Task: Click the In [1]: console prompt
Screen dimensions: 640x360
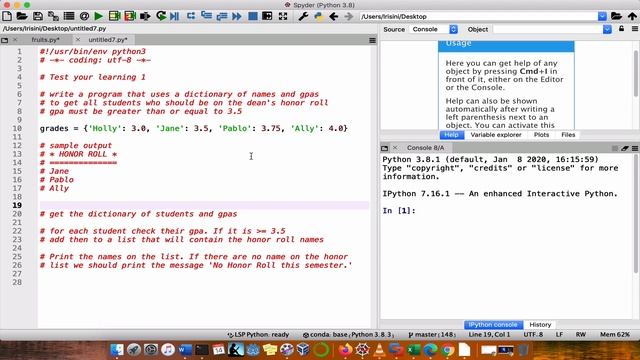Action: tap(399, 211)
